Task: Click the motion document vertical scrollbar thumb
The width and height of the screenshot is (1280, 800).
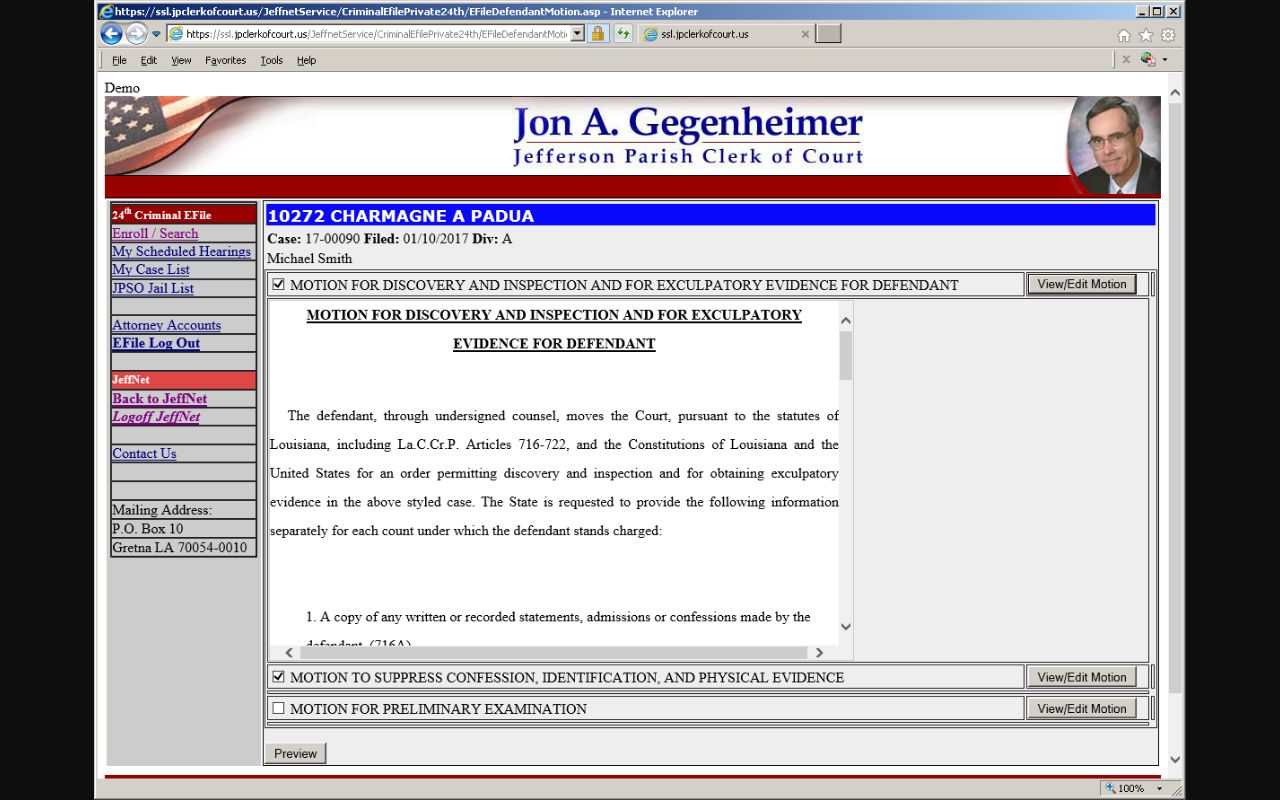Action: tap(846, 356)
